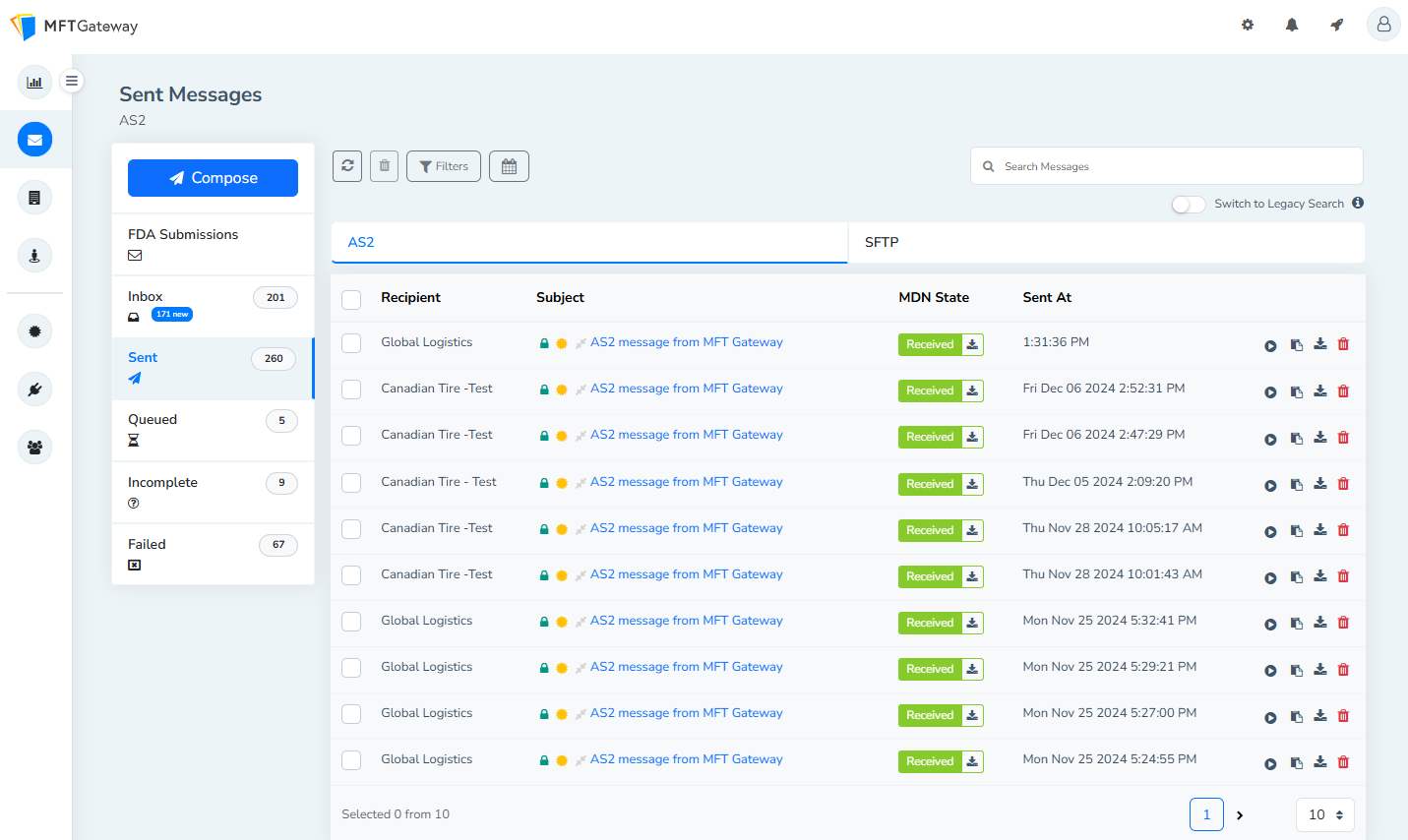The image size is (1408, 840).
Task: Click the Recipient column header
Action: pyautogui.click(x=410, y=297)
